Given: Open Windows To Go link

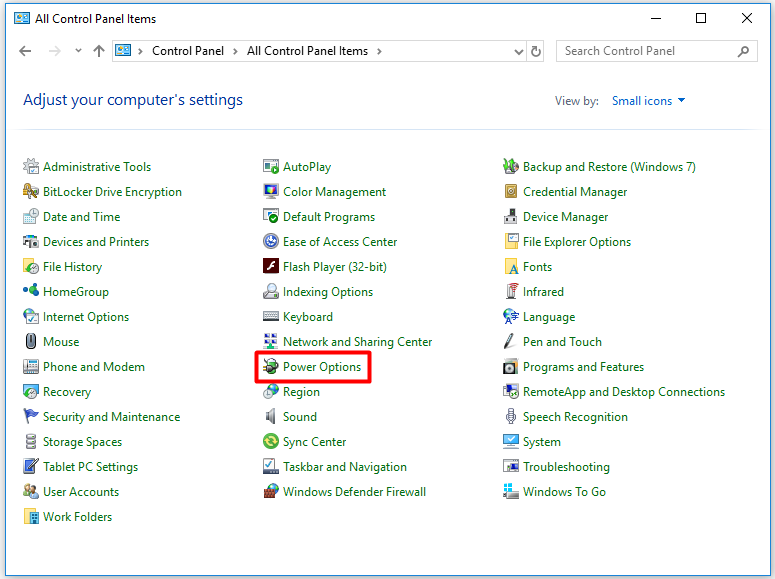Looking at the screenshot, I should pyautogui.click(x=564, y=491).
